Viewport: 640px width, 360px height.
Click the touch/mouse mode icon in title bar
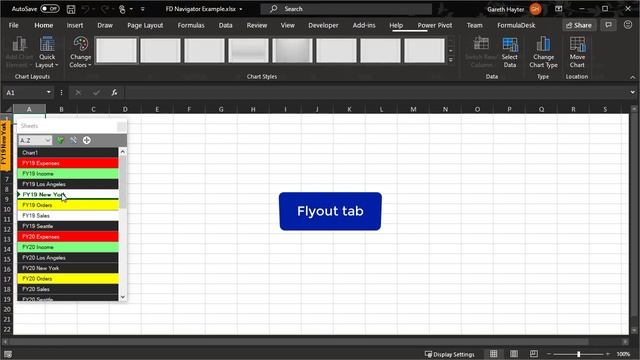pos(122,9)
